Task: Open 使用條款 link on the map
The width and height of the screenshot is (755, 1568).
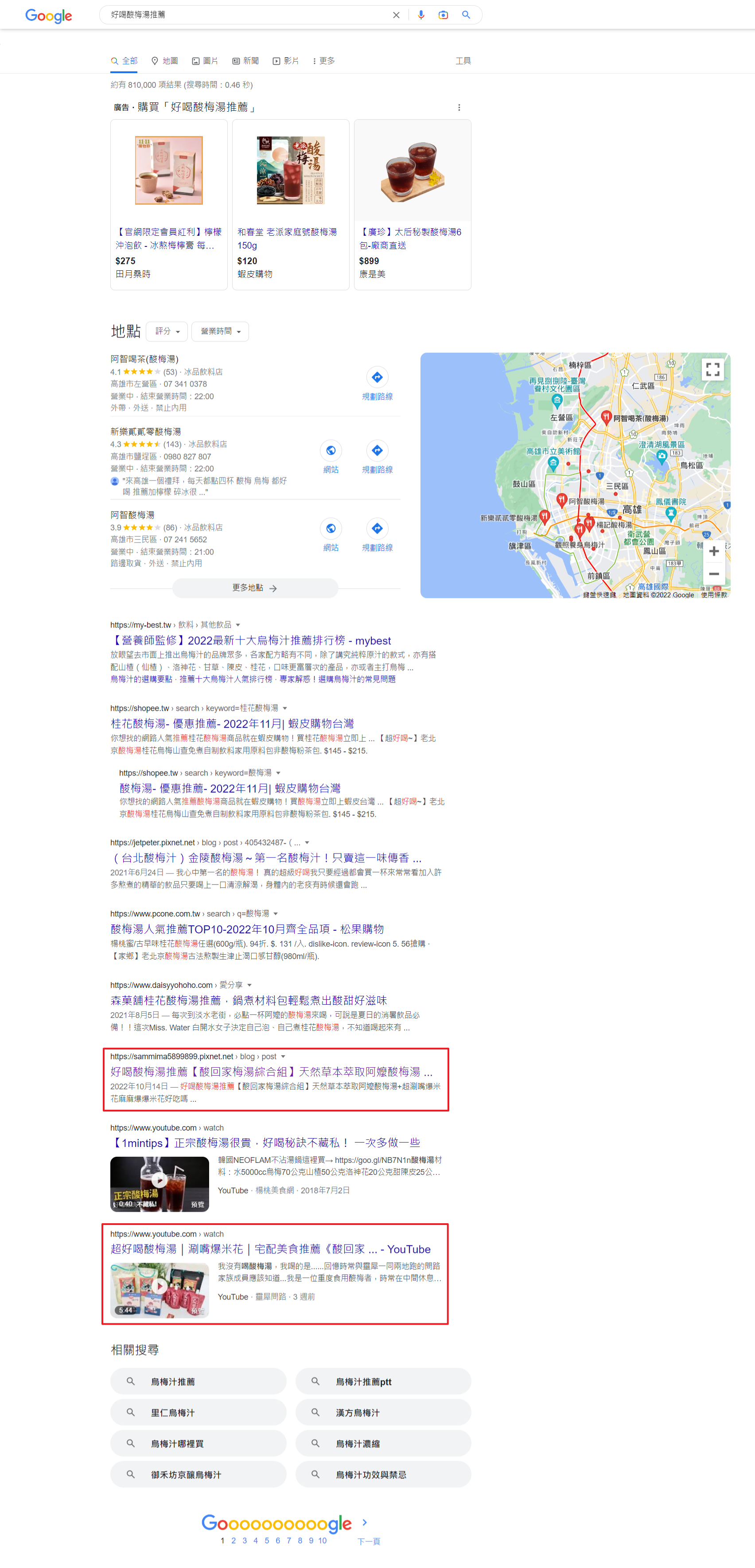Action: point(714,595)
